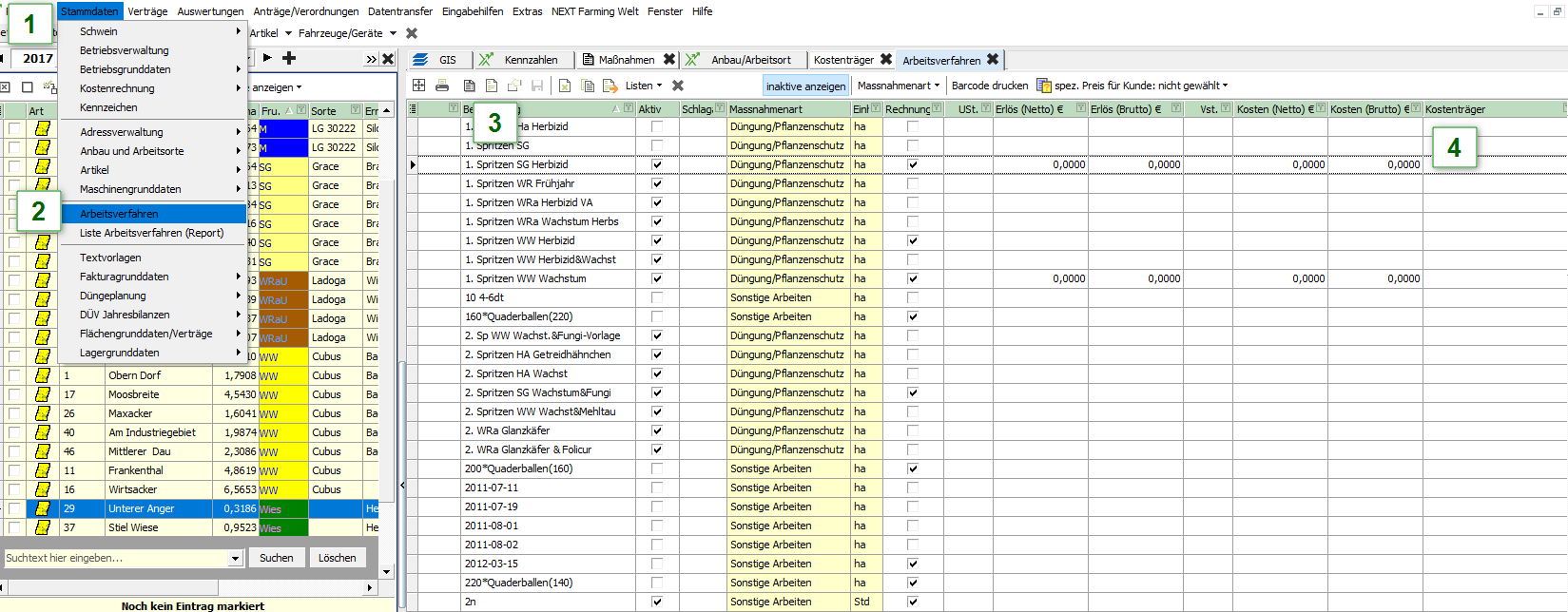Click the Excel export icon in toolbar
Screen dimensions: 1568x612
(564, 86)
